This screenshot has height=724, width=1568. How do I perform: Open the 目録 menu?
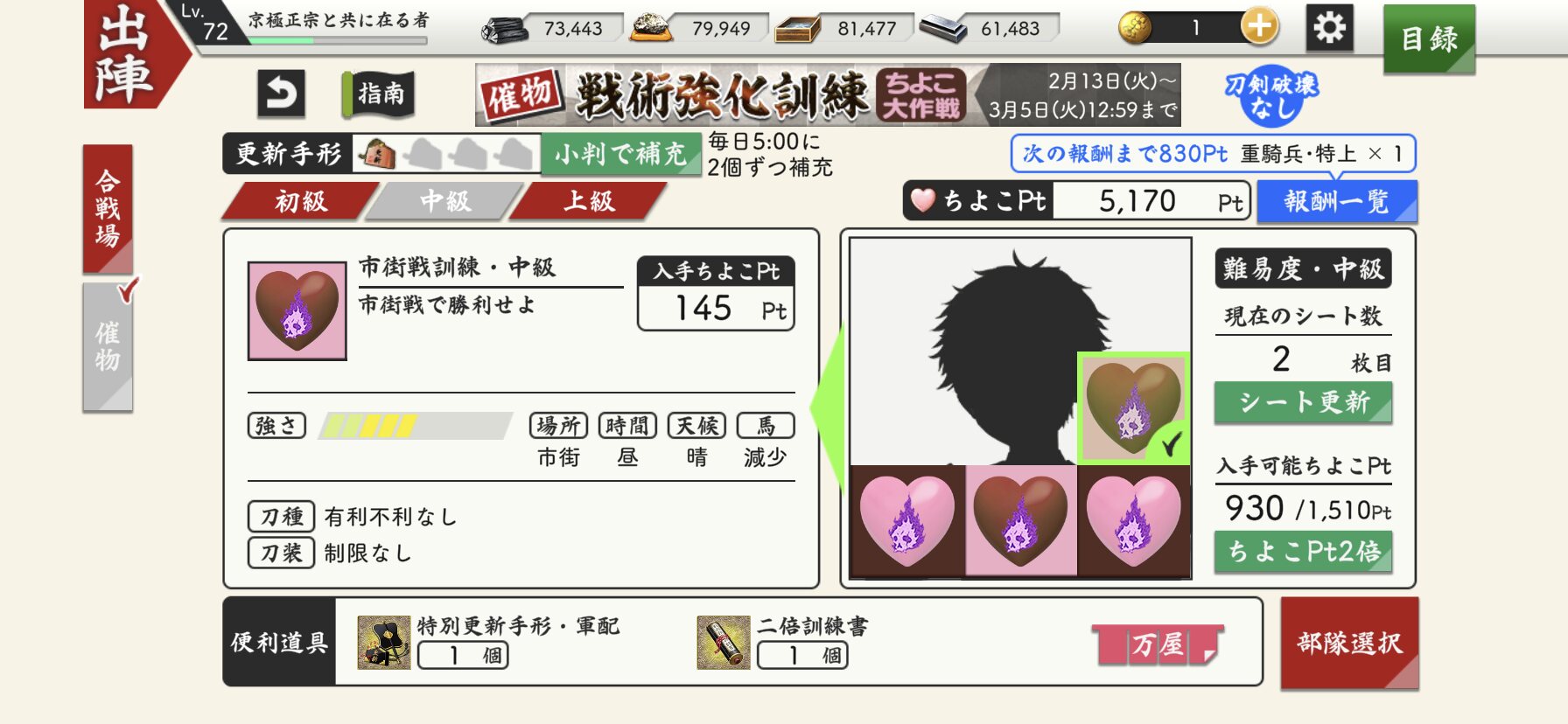(x=1429, y=38)
